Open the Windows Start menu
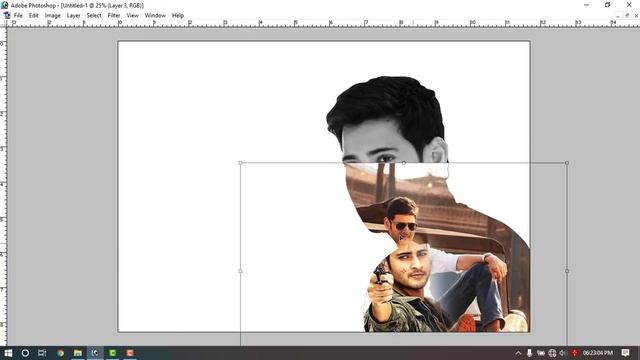Screen dimensions: 640x360 click(8, 353)
